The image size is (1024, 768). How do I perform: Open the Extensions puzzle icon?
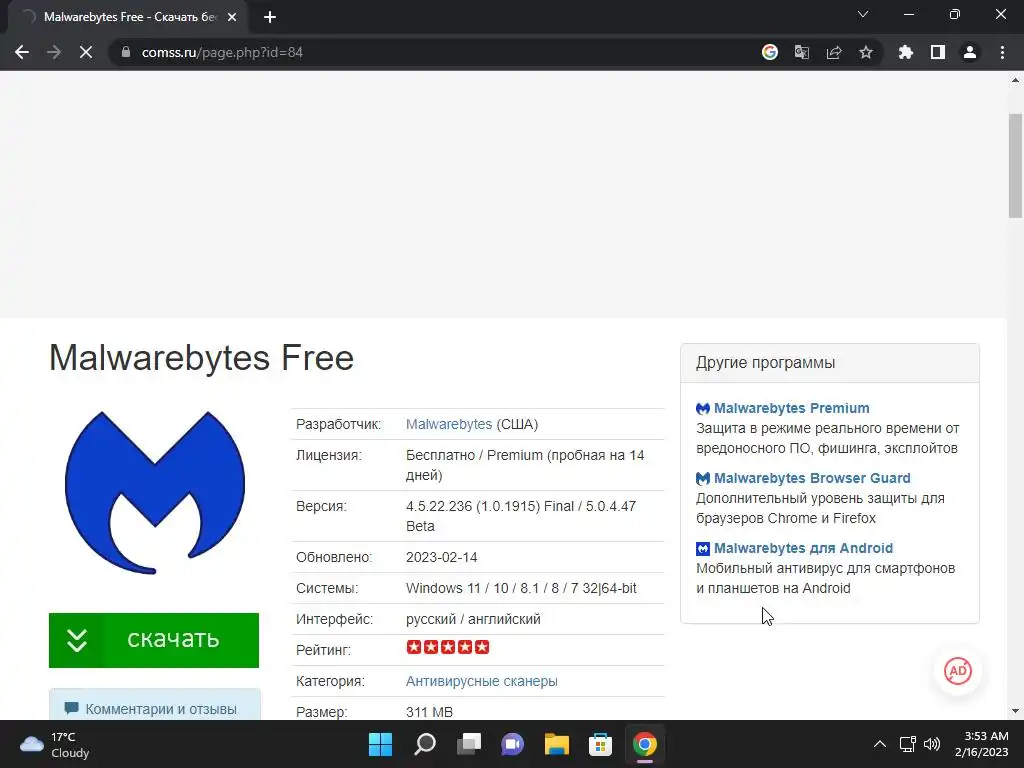pyautogui.click(x=906, y=52)
